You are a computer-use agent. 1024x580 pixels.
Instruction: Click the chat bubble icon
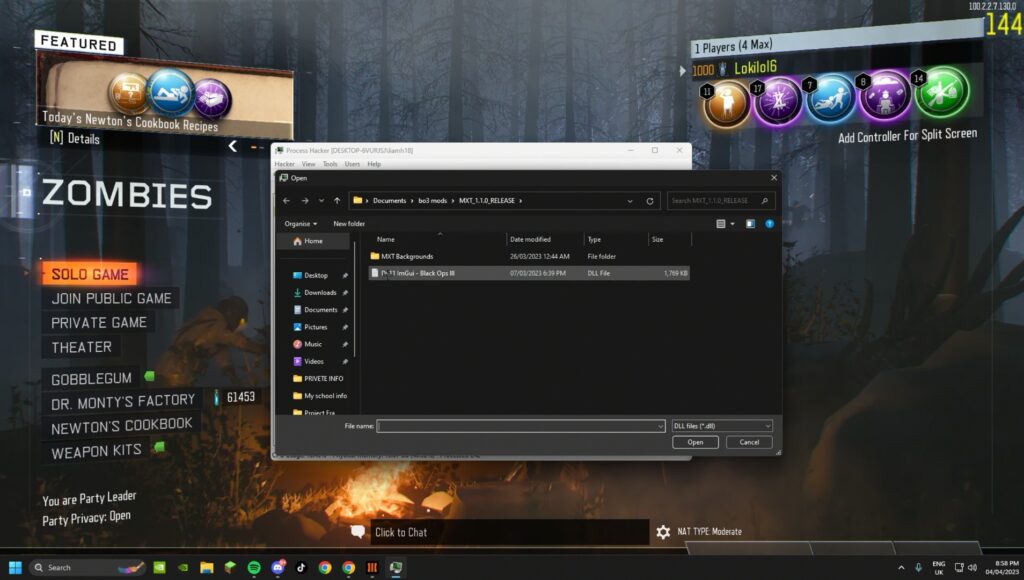point(358,532)
